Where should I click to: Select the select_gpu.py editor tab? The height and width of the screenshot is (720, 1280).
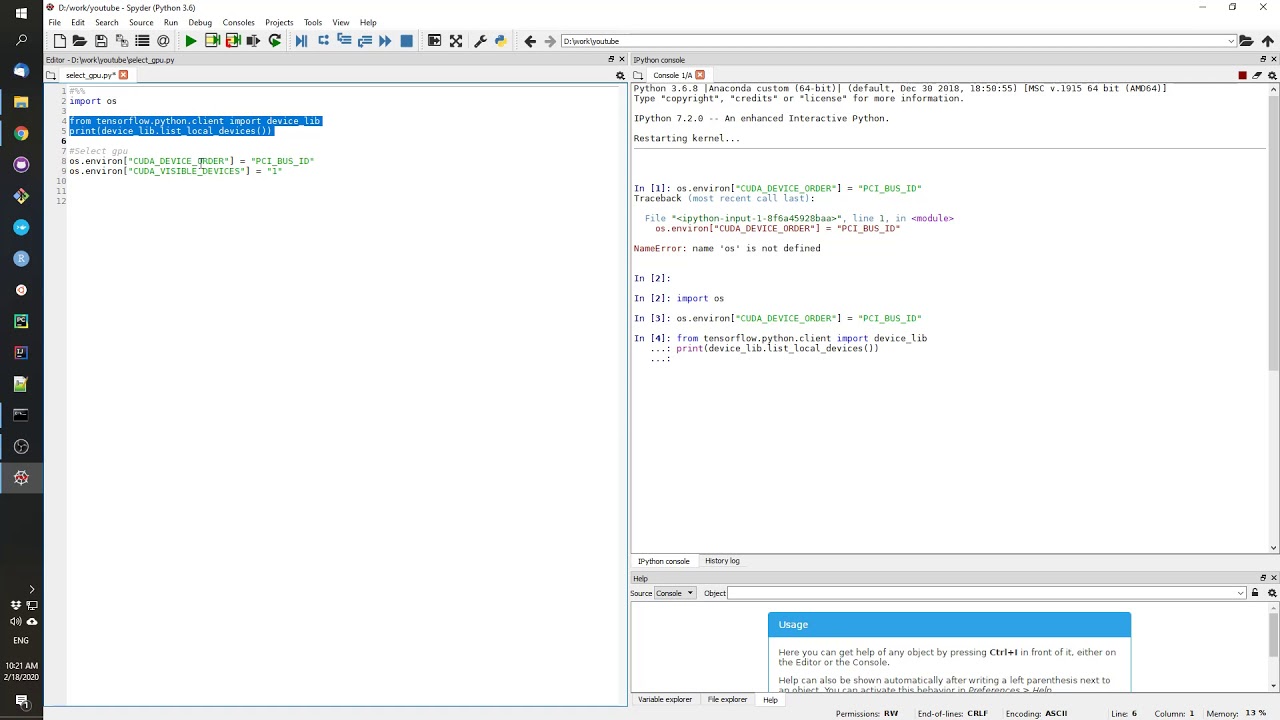(90, 75)
